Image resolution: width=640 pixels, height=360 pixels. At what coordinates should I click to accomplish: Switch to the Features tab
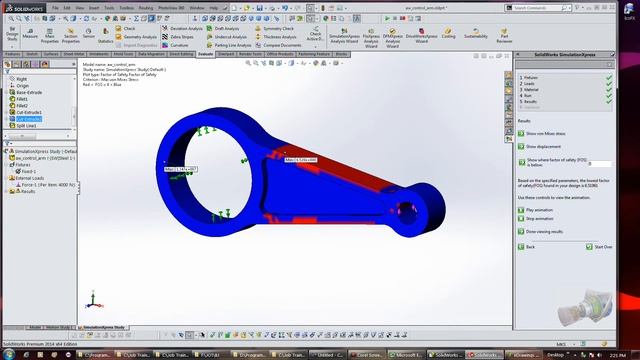click(x=13, y=54)
